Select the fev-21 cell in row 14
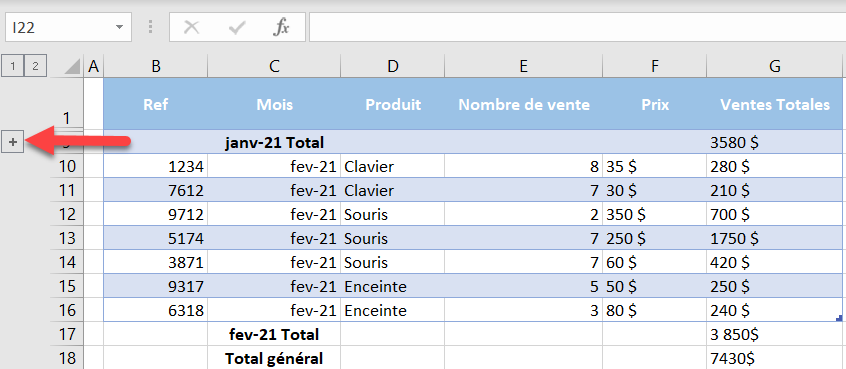The width and height of the screenshot is (846, 369). coord(274,262)
